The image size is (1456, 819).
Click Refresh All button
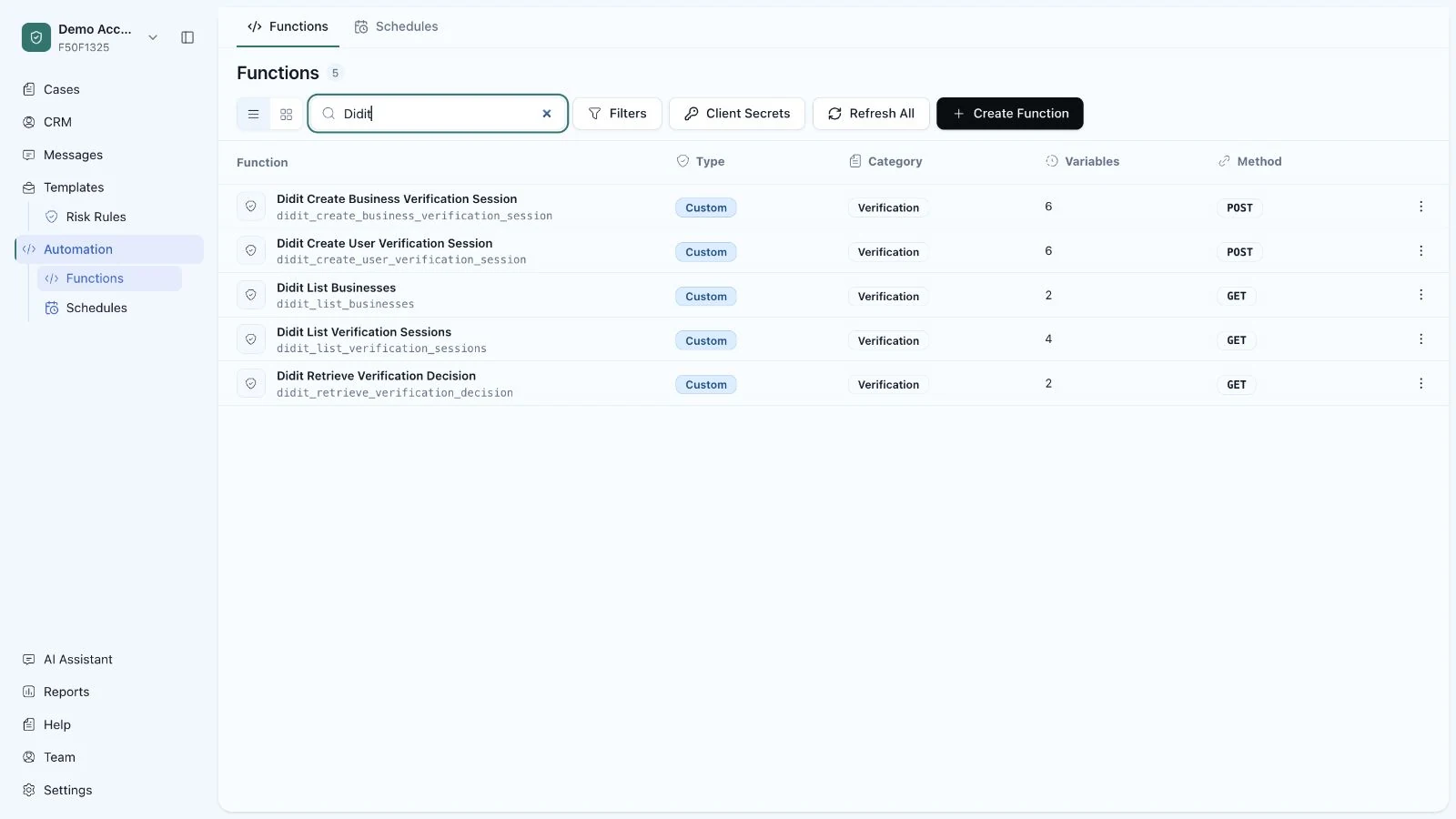(x=871, y=114)
